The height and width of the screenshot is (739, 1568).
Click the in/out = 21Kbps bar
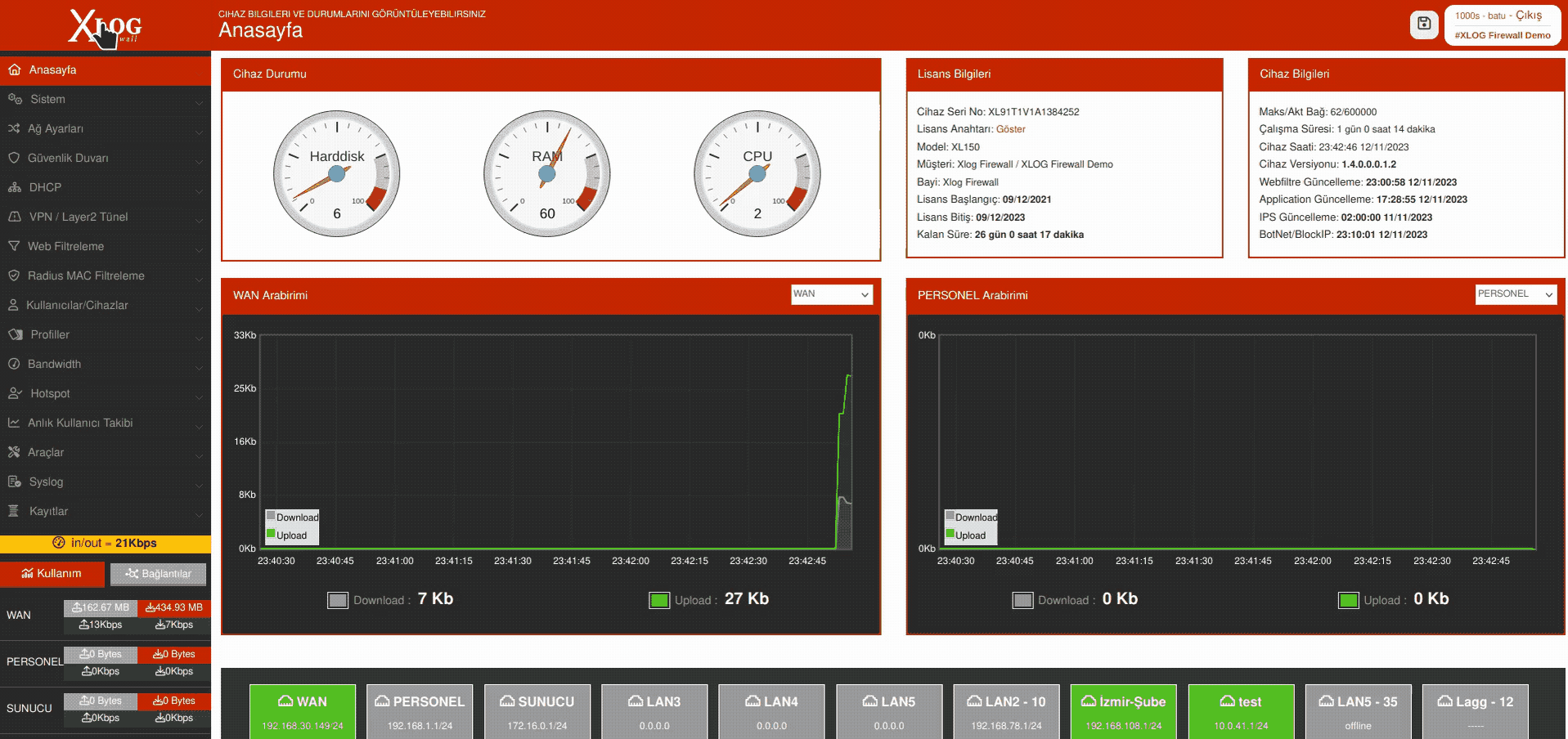tap(106, 544)
